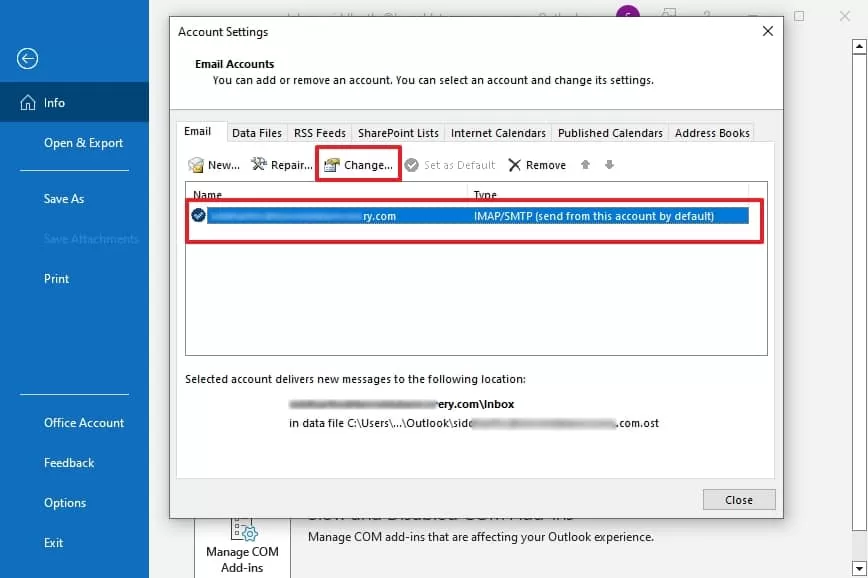Click Manage COM Add-ins button
The height and width of the screenshot is (578, 868).
pyautogui.click(x=242, y=548)
